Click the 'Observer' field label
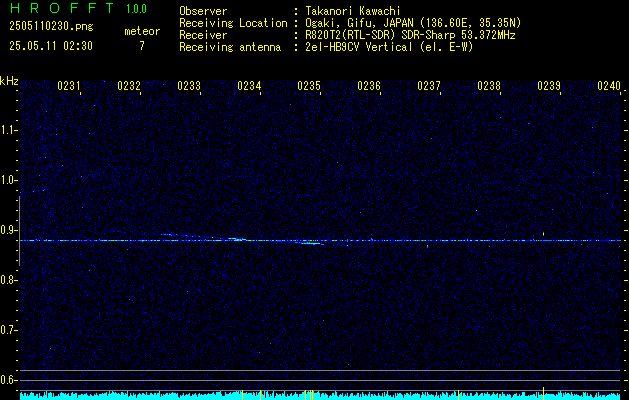The height and width of the screenshot is (400, 629). tap(203, 11)
